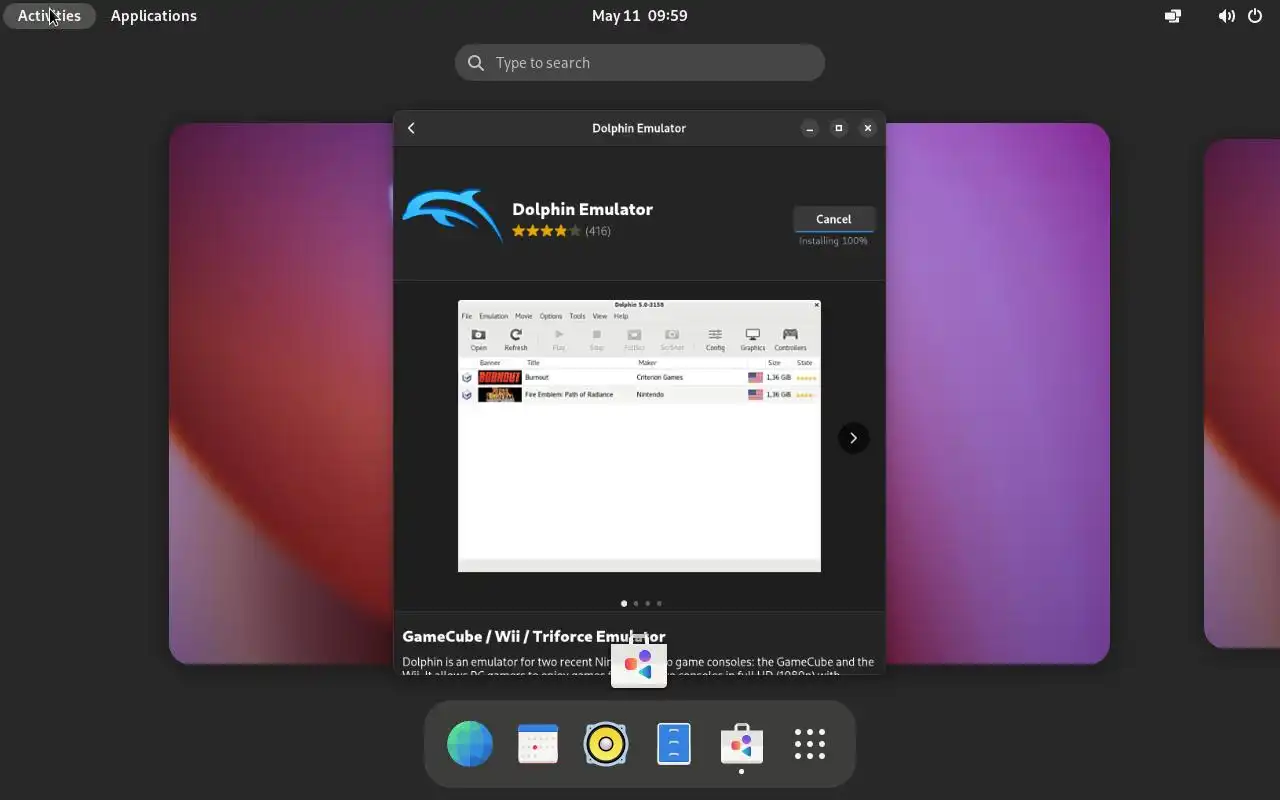Select the second carousel page dot
Image resolution: width=1280 pixels, height=800 pixels.
click(636, 603)
